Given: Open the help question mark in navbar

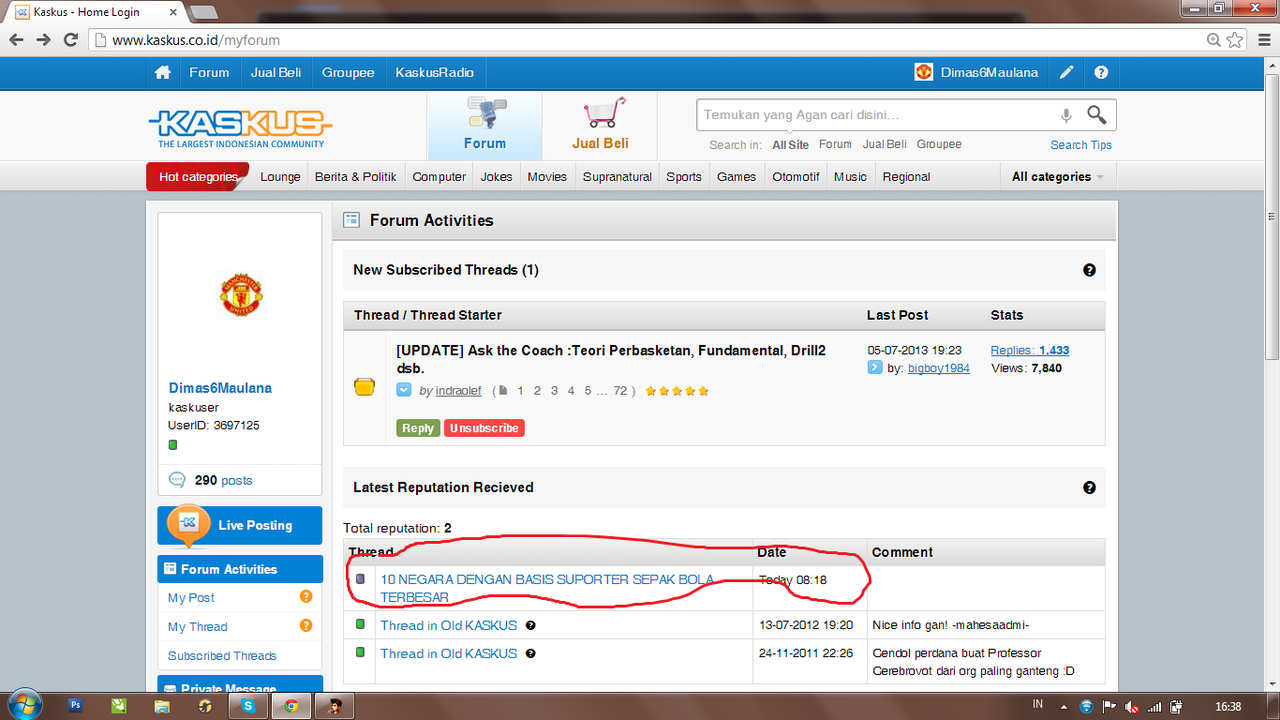Looking at the screenshot, I should (x=1101, y=73).
